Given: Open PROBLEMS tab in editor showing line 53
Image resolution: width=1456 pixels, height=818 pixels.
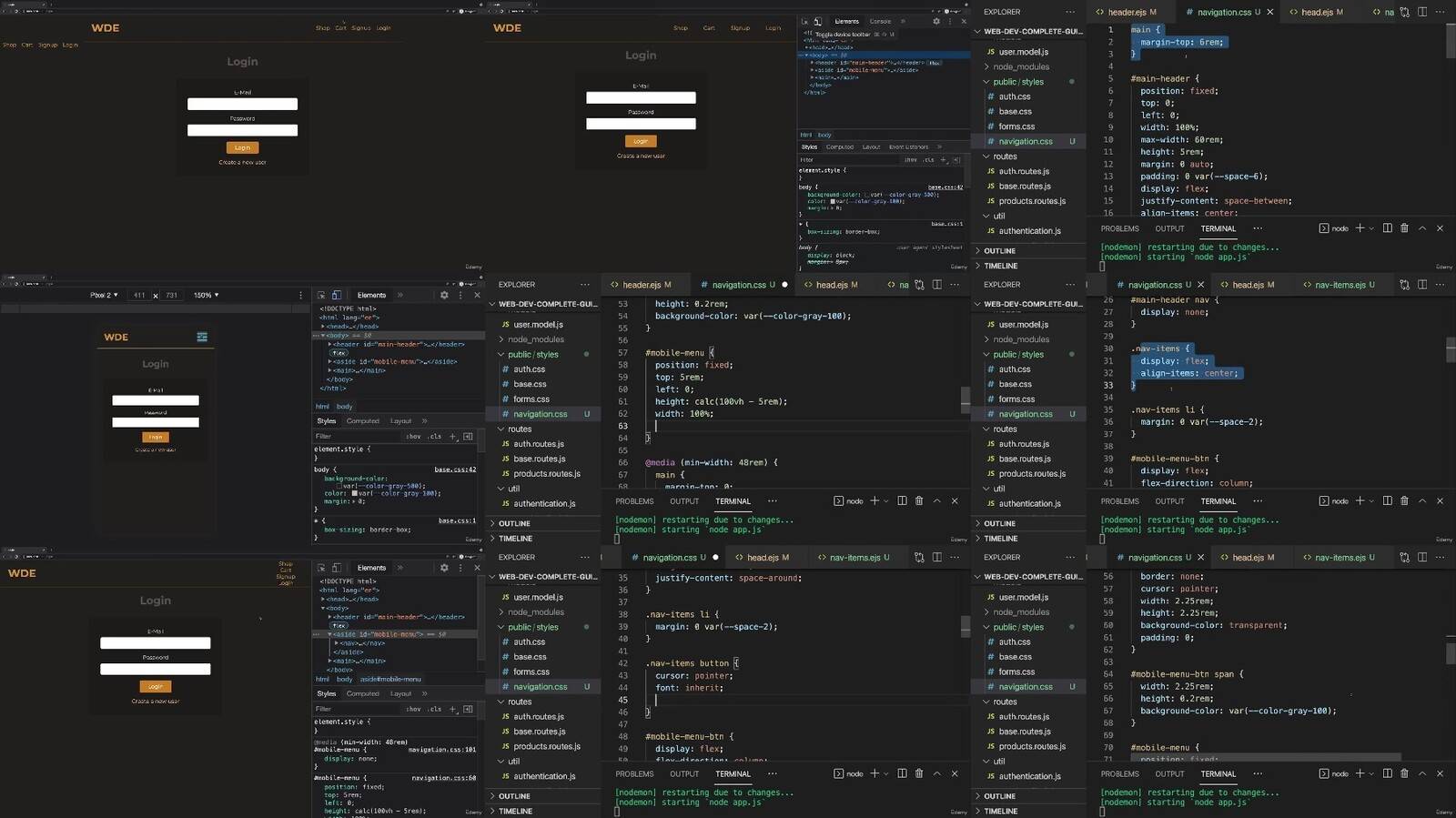Looking at the screenshot, I should pos(634,501).
